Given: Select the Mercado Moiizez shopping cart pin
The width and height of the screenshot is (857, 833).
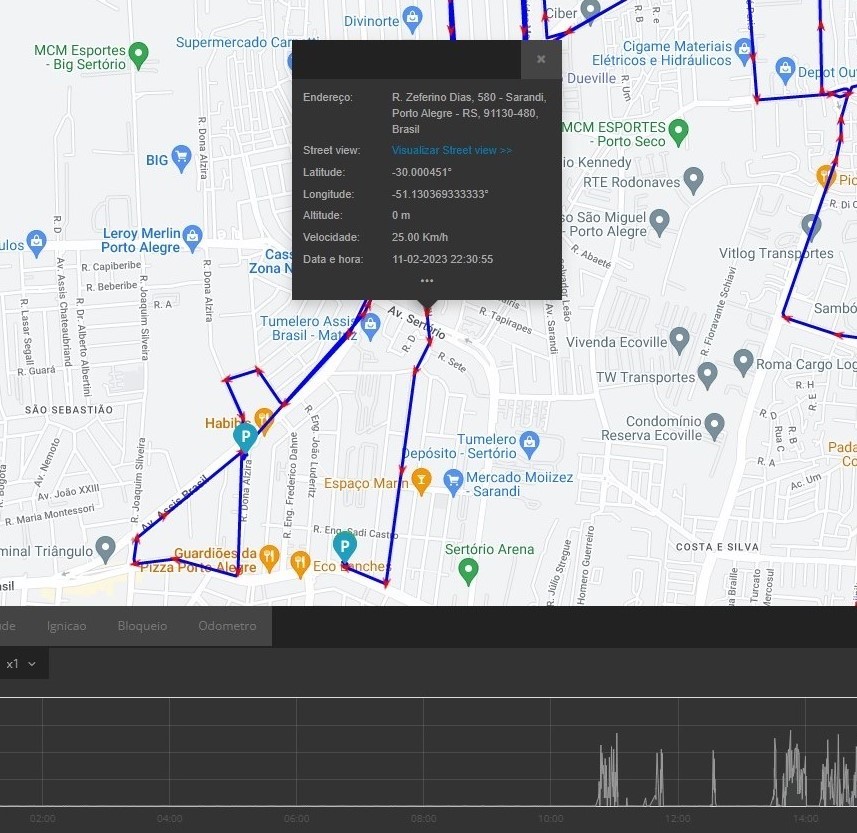Looking at the screenshot, I should [453, 479].
